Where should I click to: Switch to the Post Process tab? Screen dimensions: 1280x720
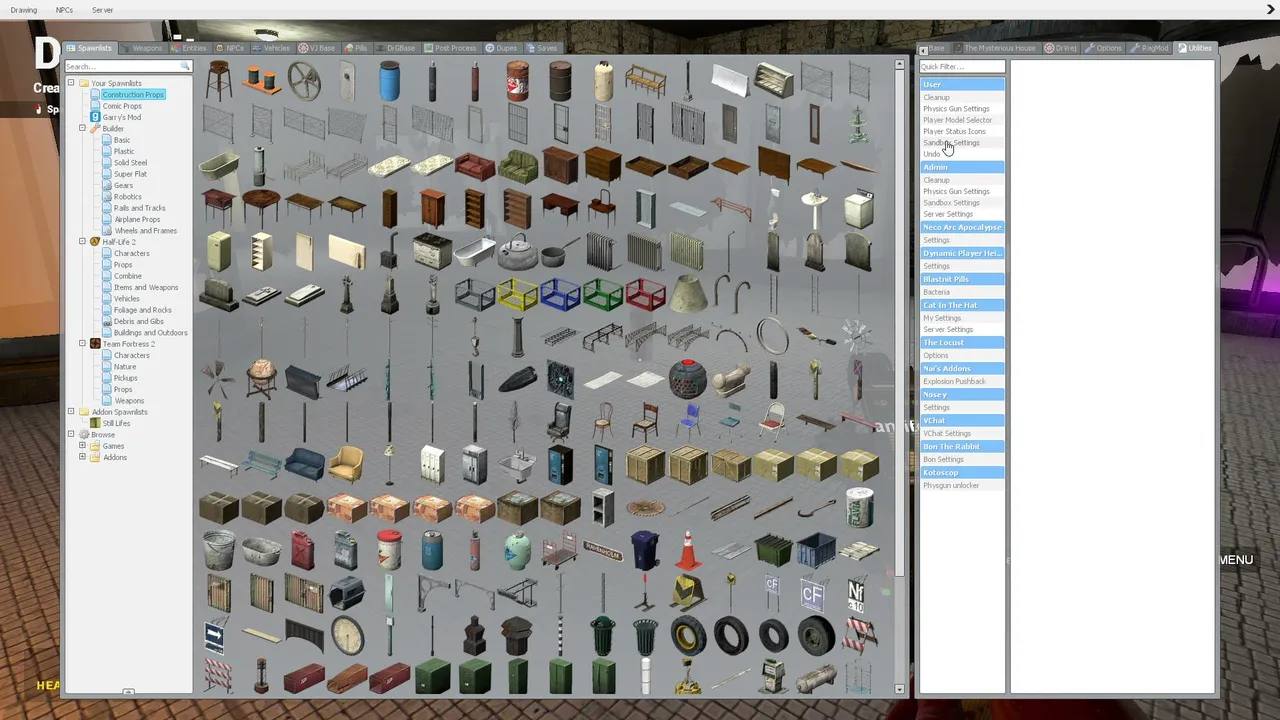(x=450, y=48)
